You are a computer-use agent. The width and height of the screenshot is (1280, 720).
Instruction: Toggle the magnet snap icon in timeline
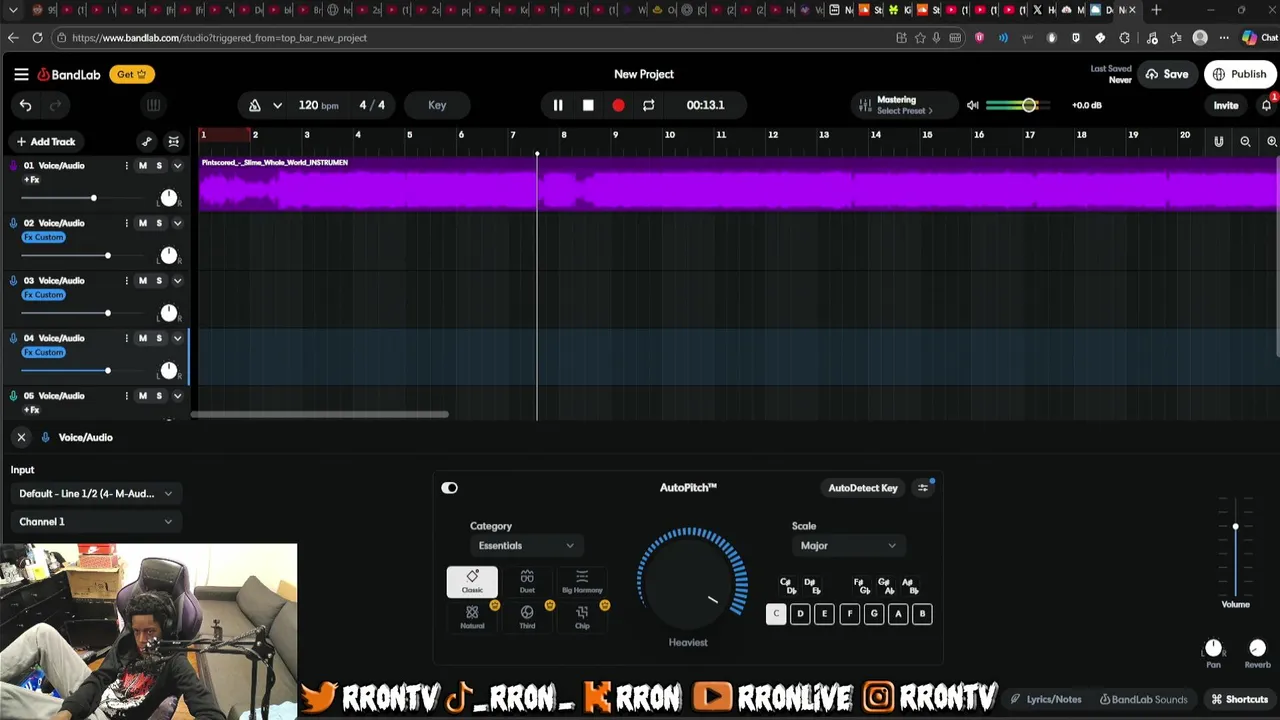pyautogui.click(x=1218, y=142)
